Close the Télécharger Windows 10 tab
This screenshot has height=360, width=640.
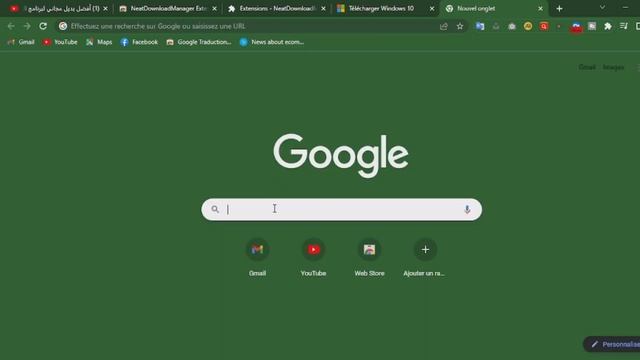[432, 9]
